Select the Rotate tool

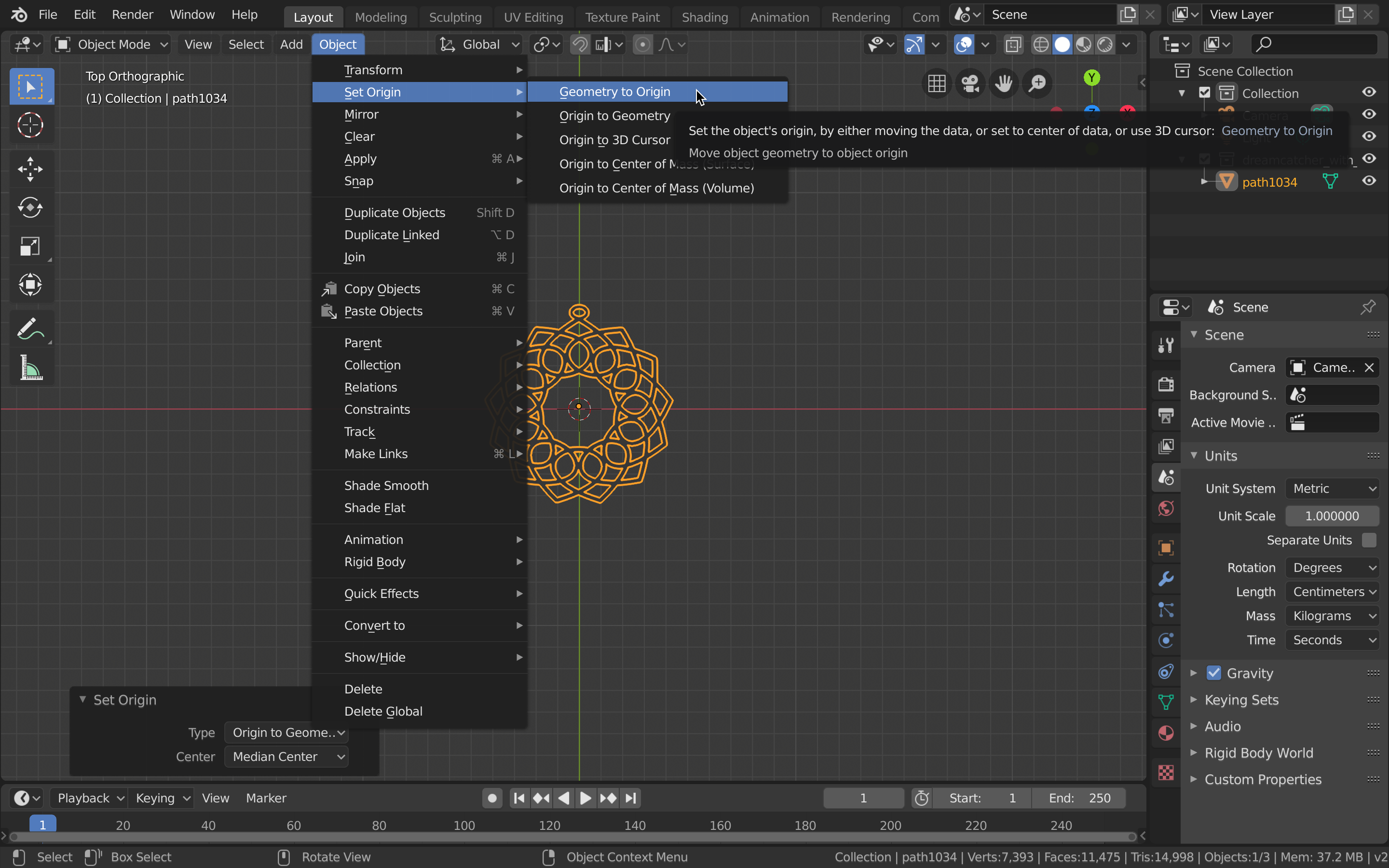[30, 208]
